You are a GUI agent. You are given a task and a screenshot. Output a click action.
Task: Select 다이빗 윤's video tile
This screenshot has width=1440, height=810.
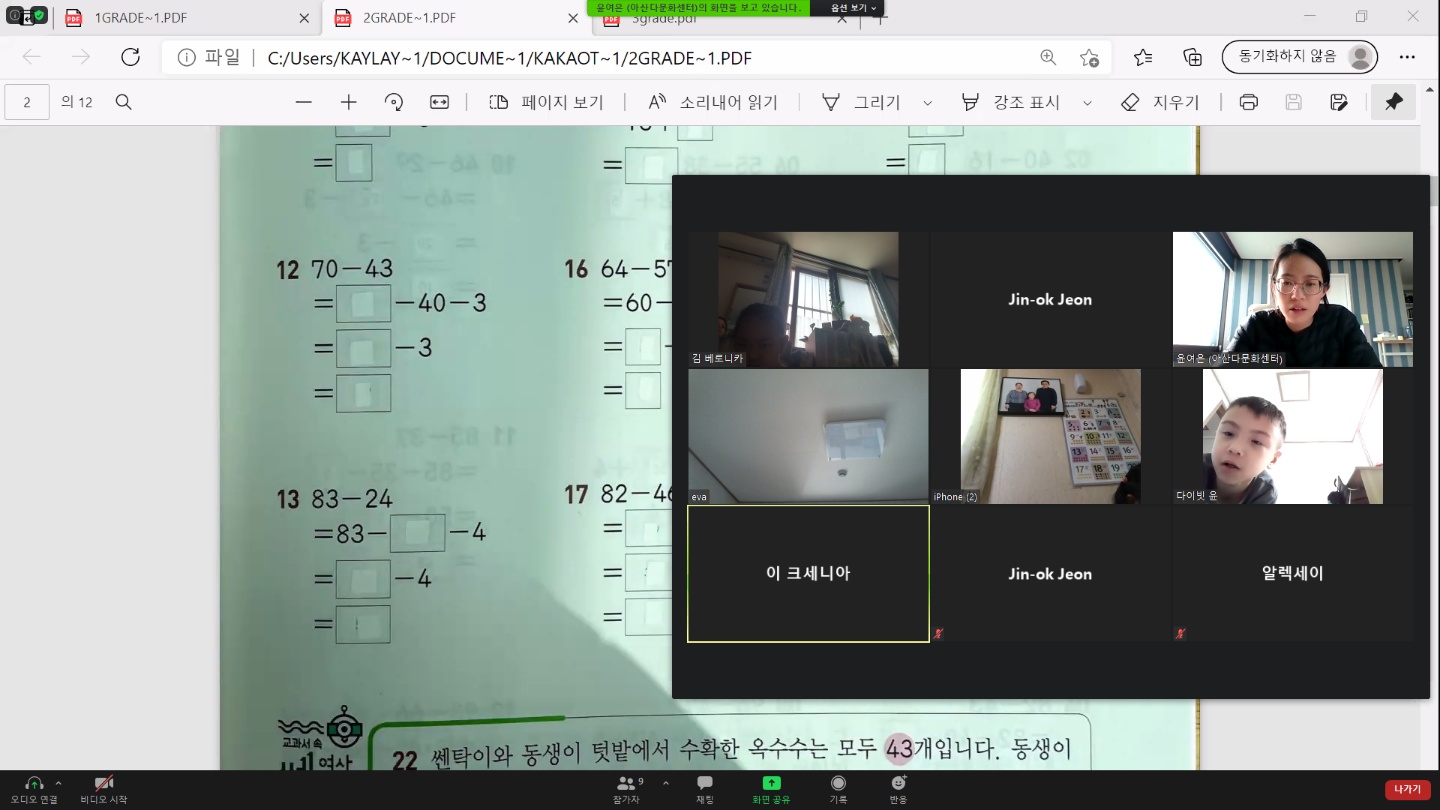1292,436
